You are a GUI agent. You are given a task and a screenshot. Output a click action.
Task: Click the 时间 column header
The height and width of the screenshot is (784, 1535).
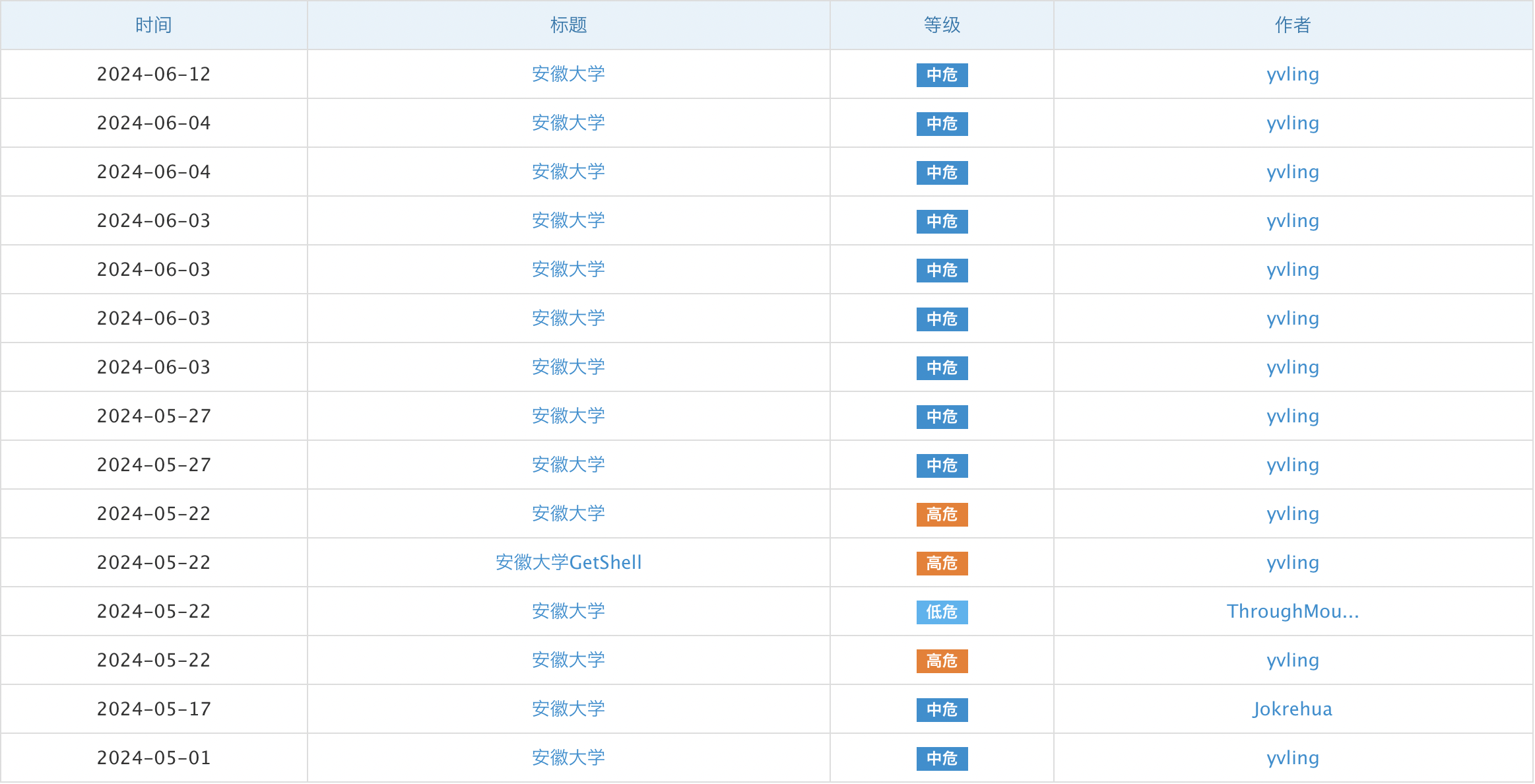[153, 25]
